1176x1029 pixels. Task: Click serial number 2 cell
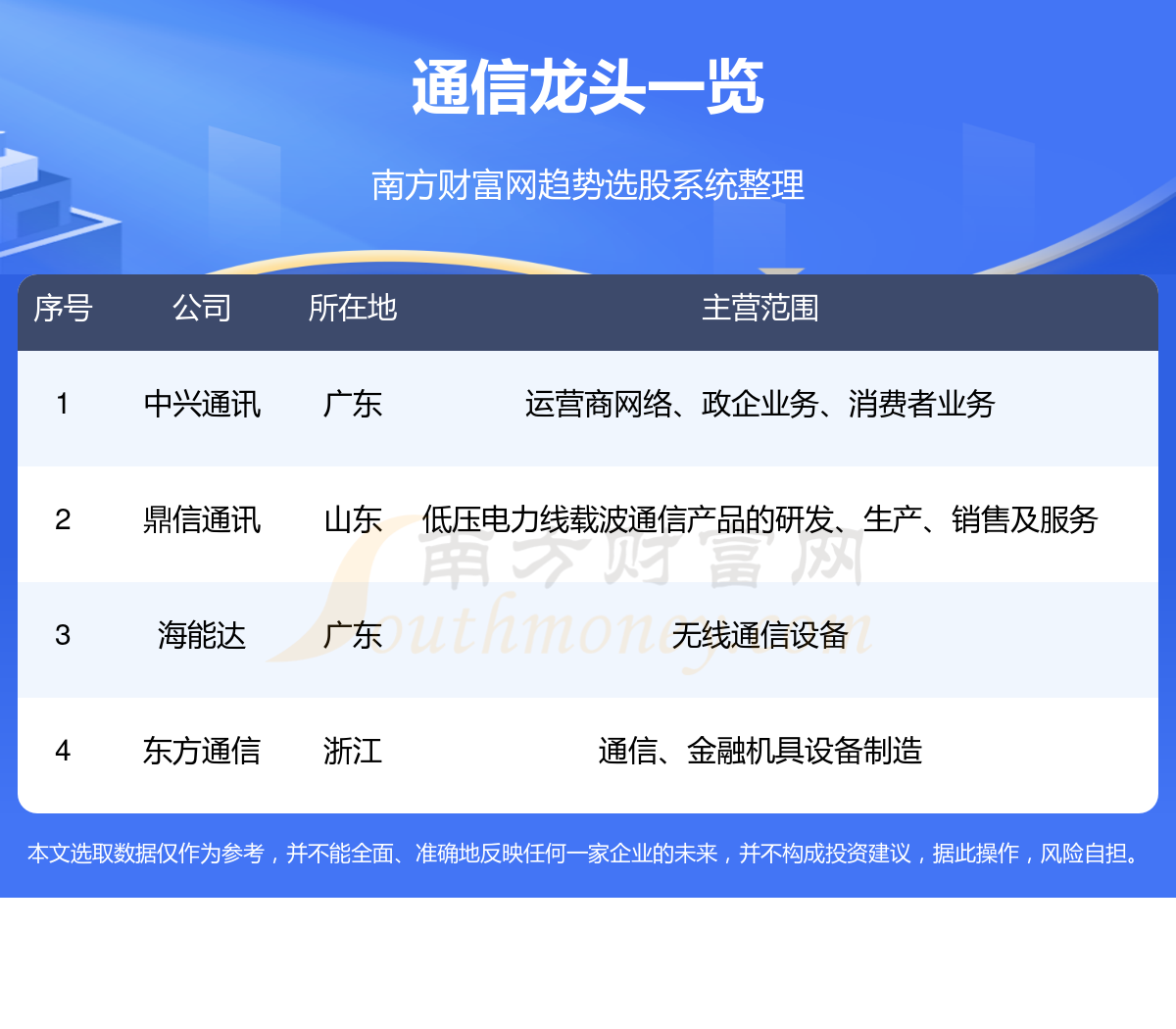point(63,519)
